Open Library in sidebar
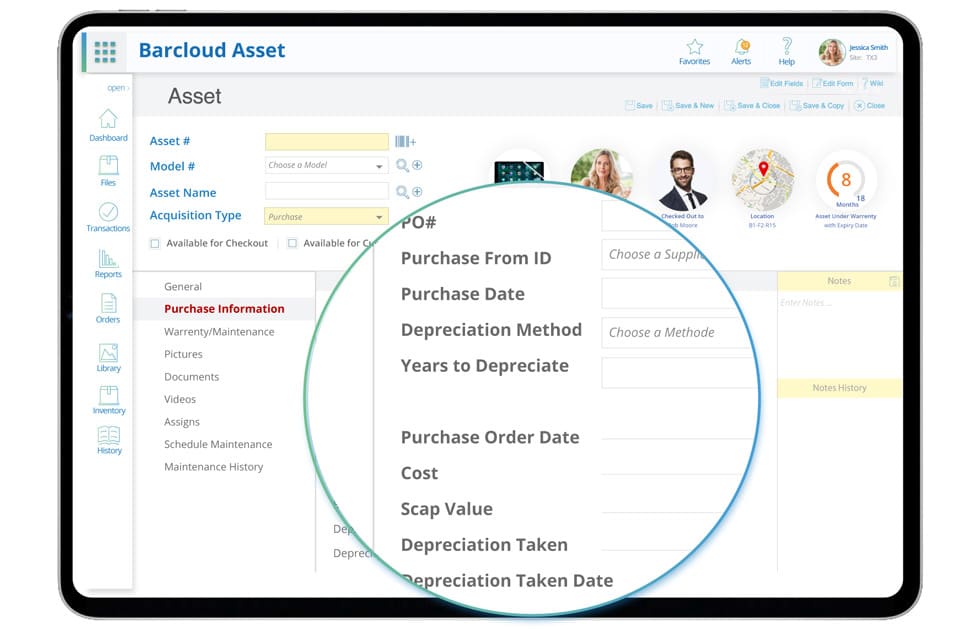 click(x=108, y=358)
